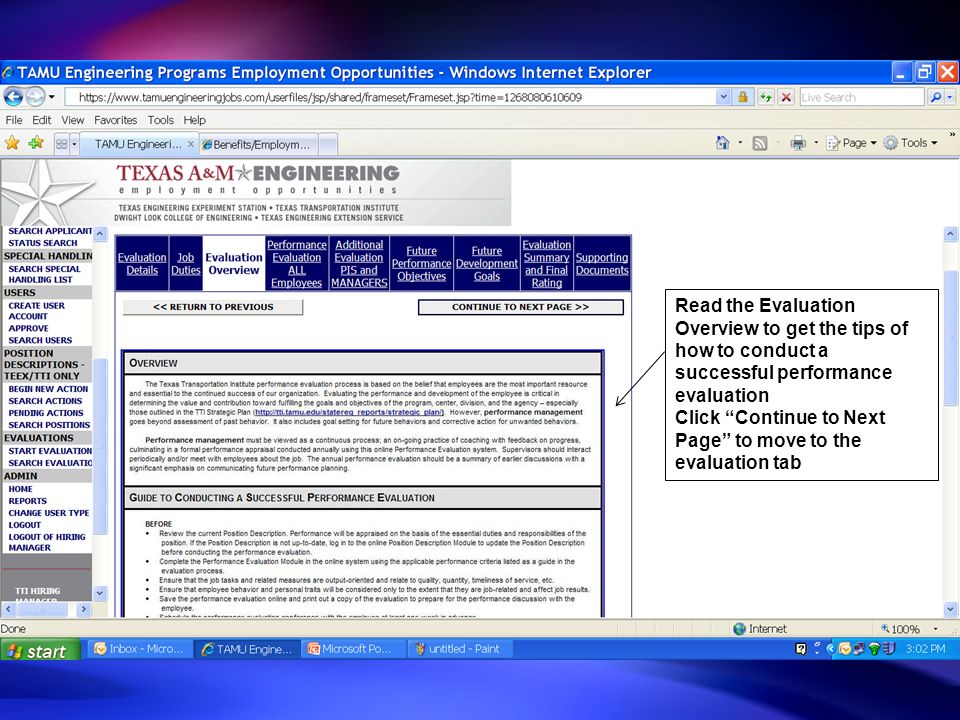Click LOGOUT OF HIRING MANAGER sidebar link
Screen dimensions: 960x720
click(47, 542)
